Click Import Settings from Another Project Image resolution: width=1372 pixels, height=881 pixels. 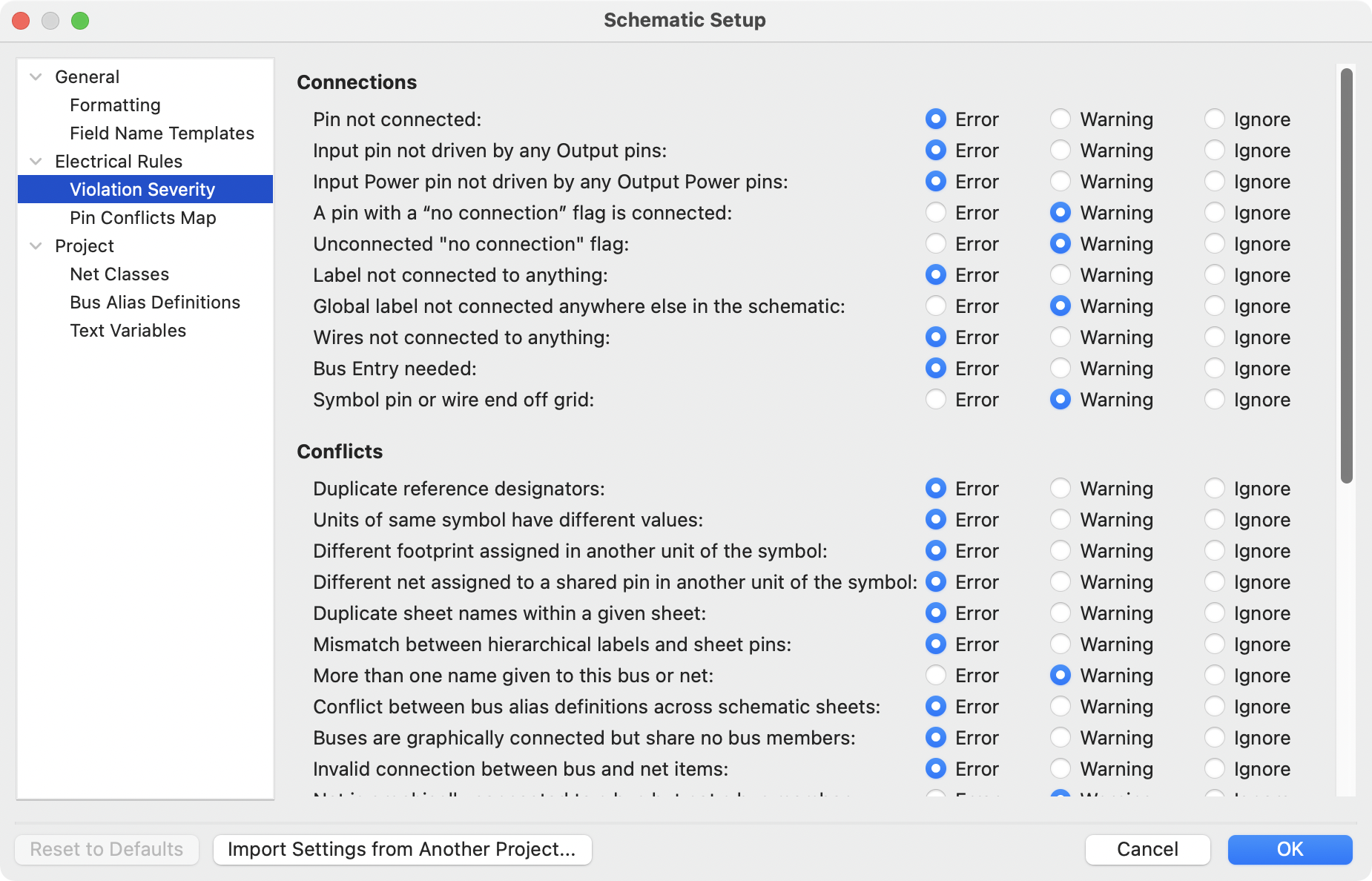click(x=403, y=849)
